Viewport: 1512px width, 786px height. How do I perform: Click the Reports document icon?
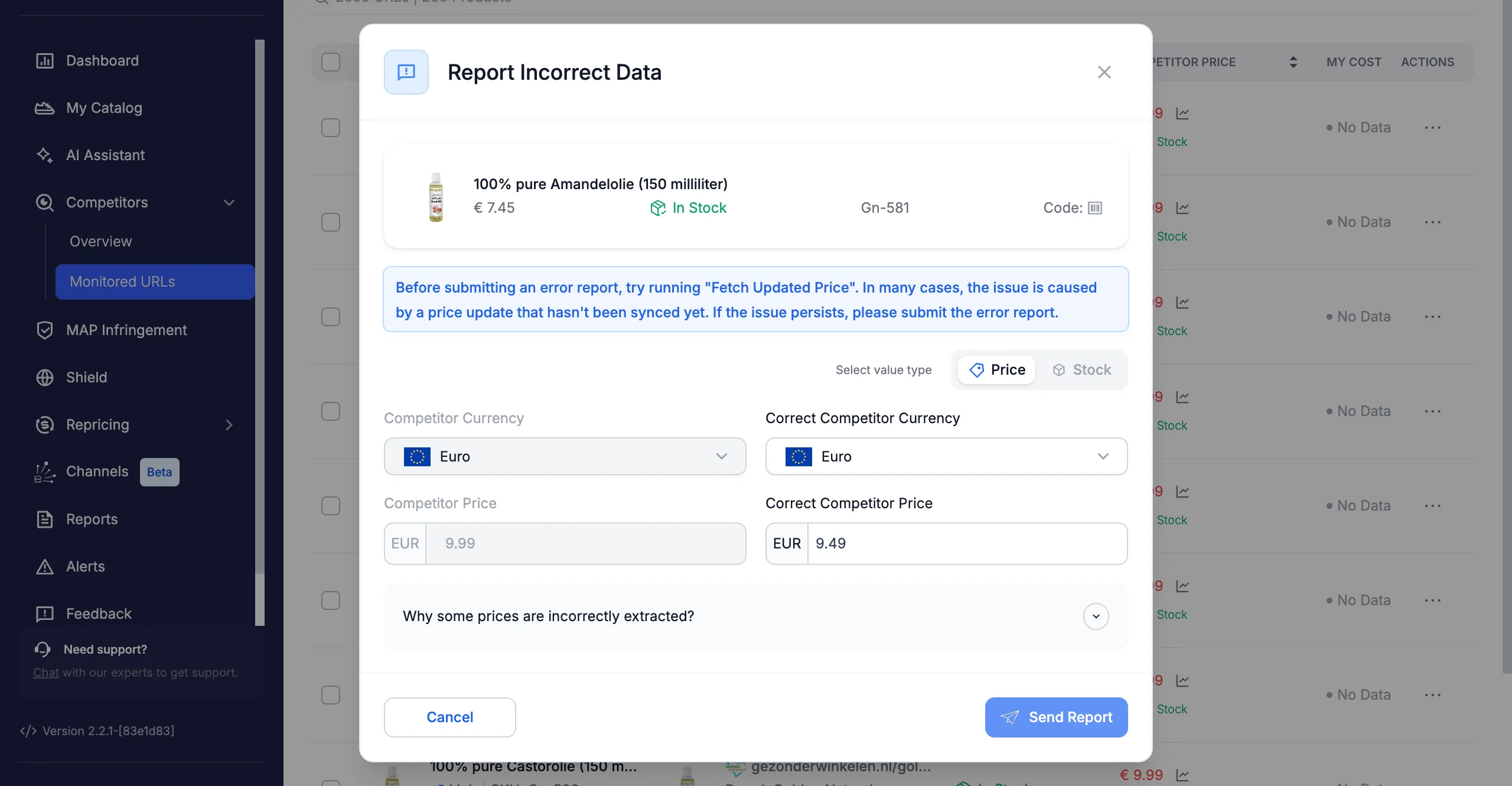point(45,519)
